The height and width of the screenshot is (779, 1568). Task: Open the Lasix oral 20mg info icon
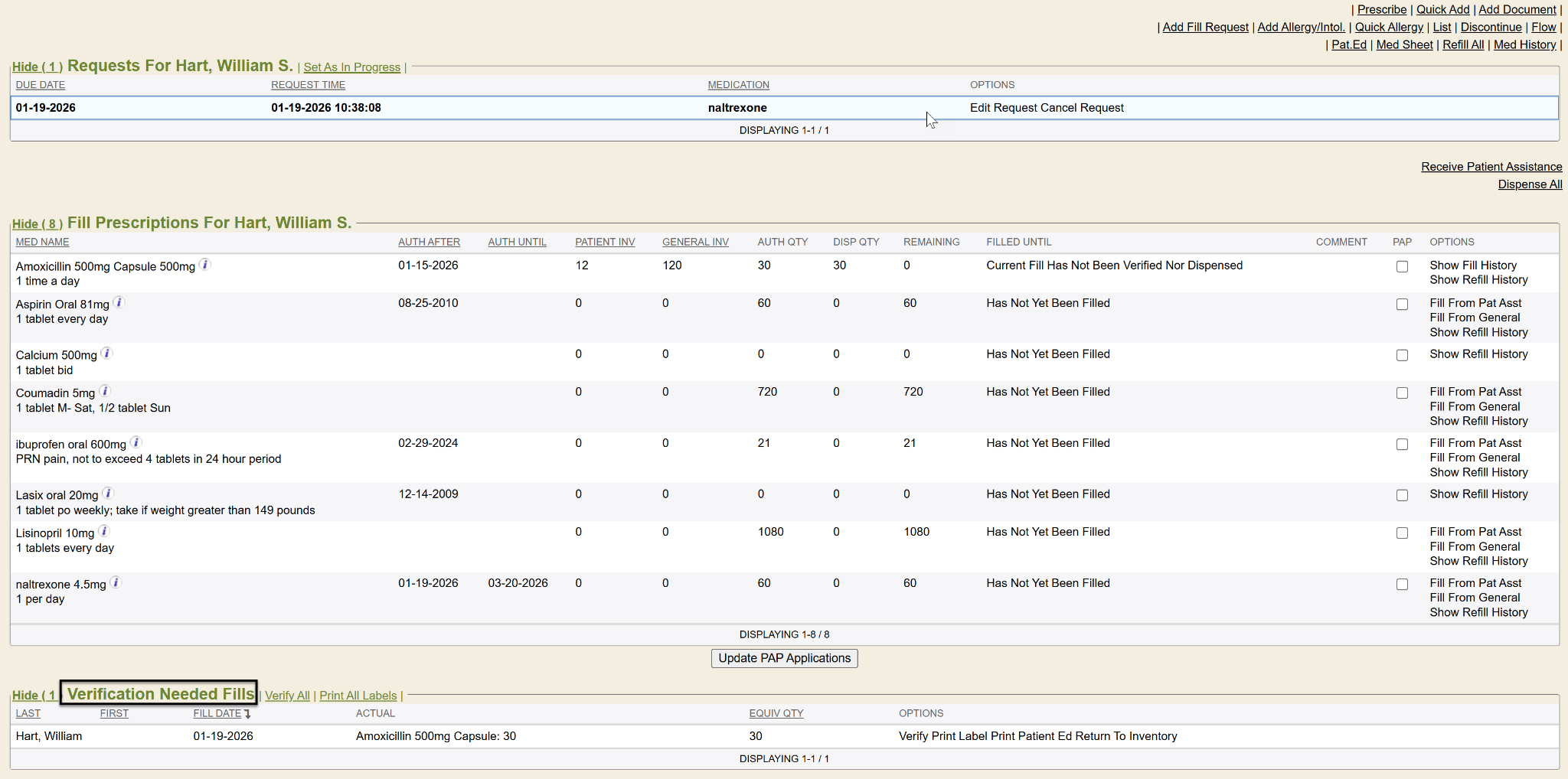108,494
